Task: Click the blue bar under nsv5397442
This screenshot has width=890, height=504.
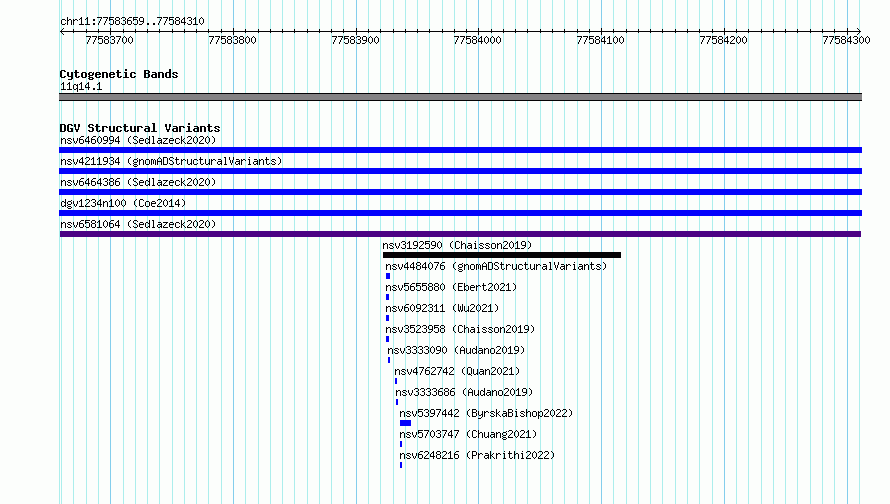Action: click(x=405, y=423)
